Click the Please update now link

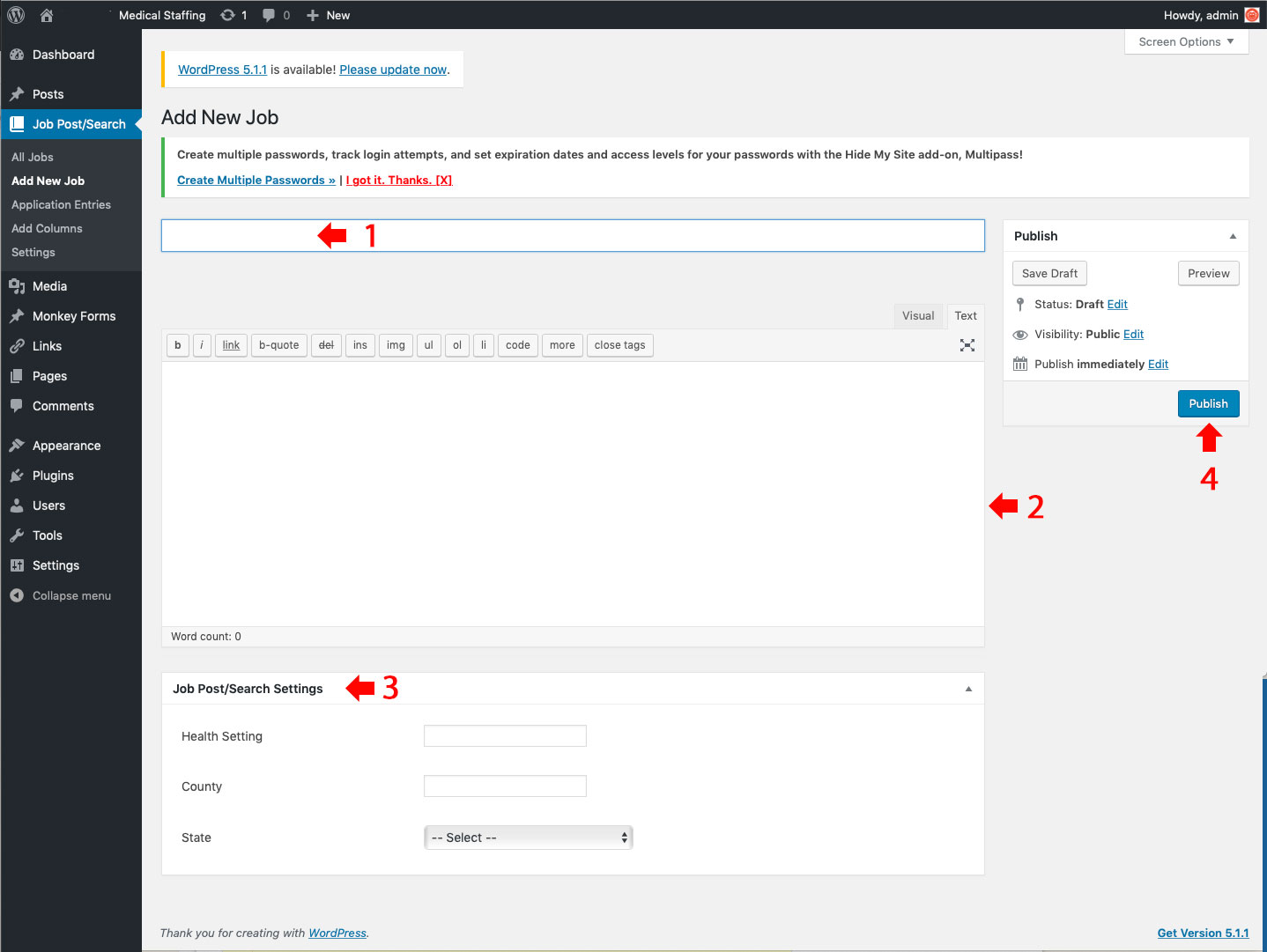pos(393,70)
